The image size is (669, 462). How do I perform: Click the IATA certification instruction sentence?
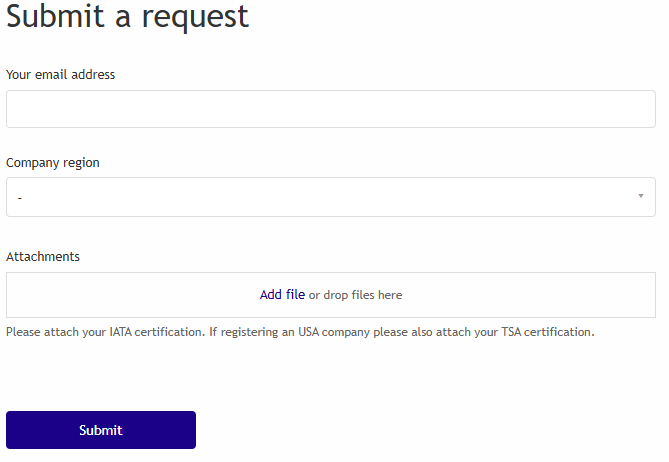(105, 332)
